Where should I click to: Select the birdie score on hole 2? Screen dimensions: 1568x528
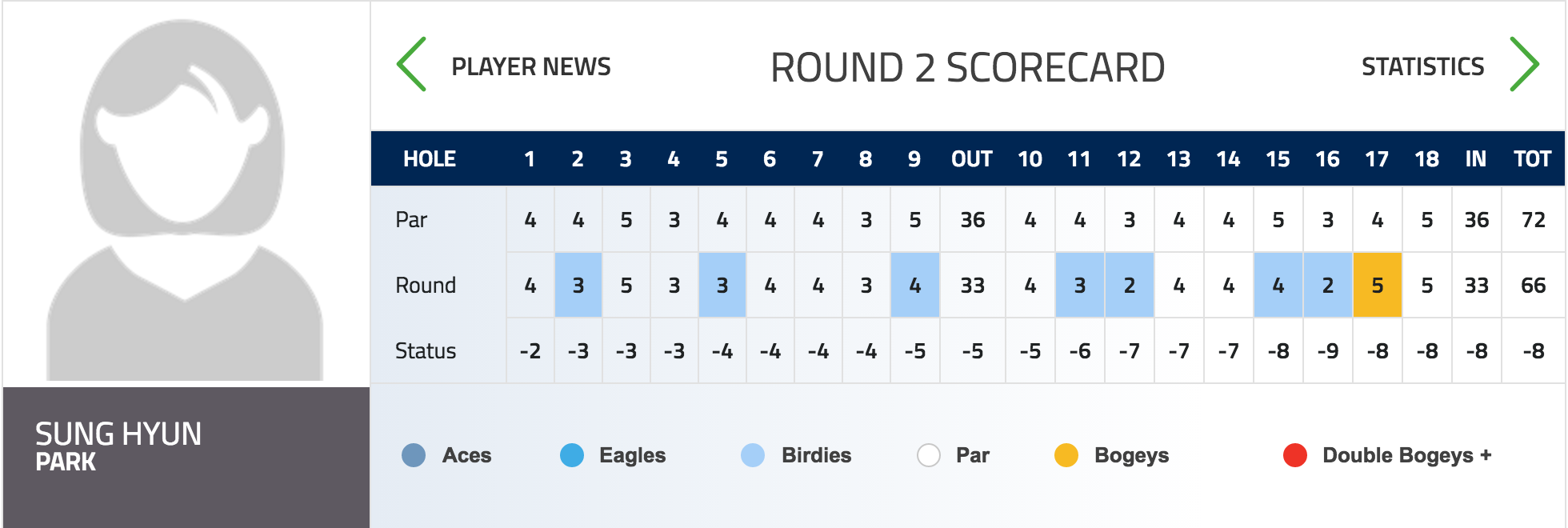pos(578,285)
